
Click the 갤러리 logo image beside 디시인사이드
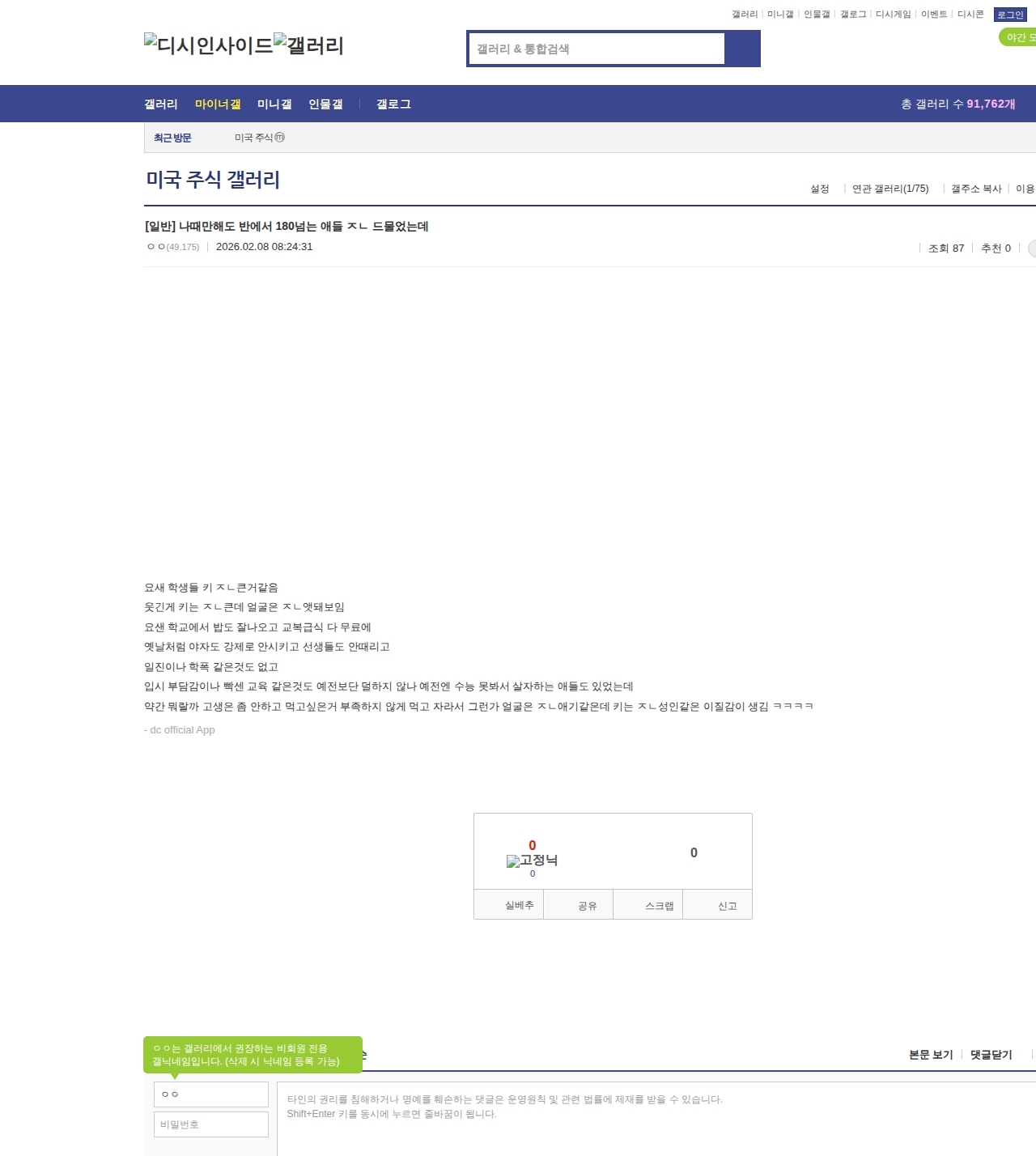[309, 45]
